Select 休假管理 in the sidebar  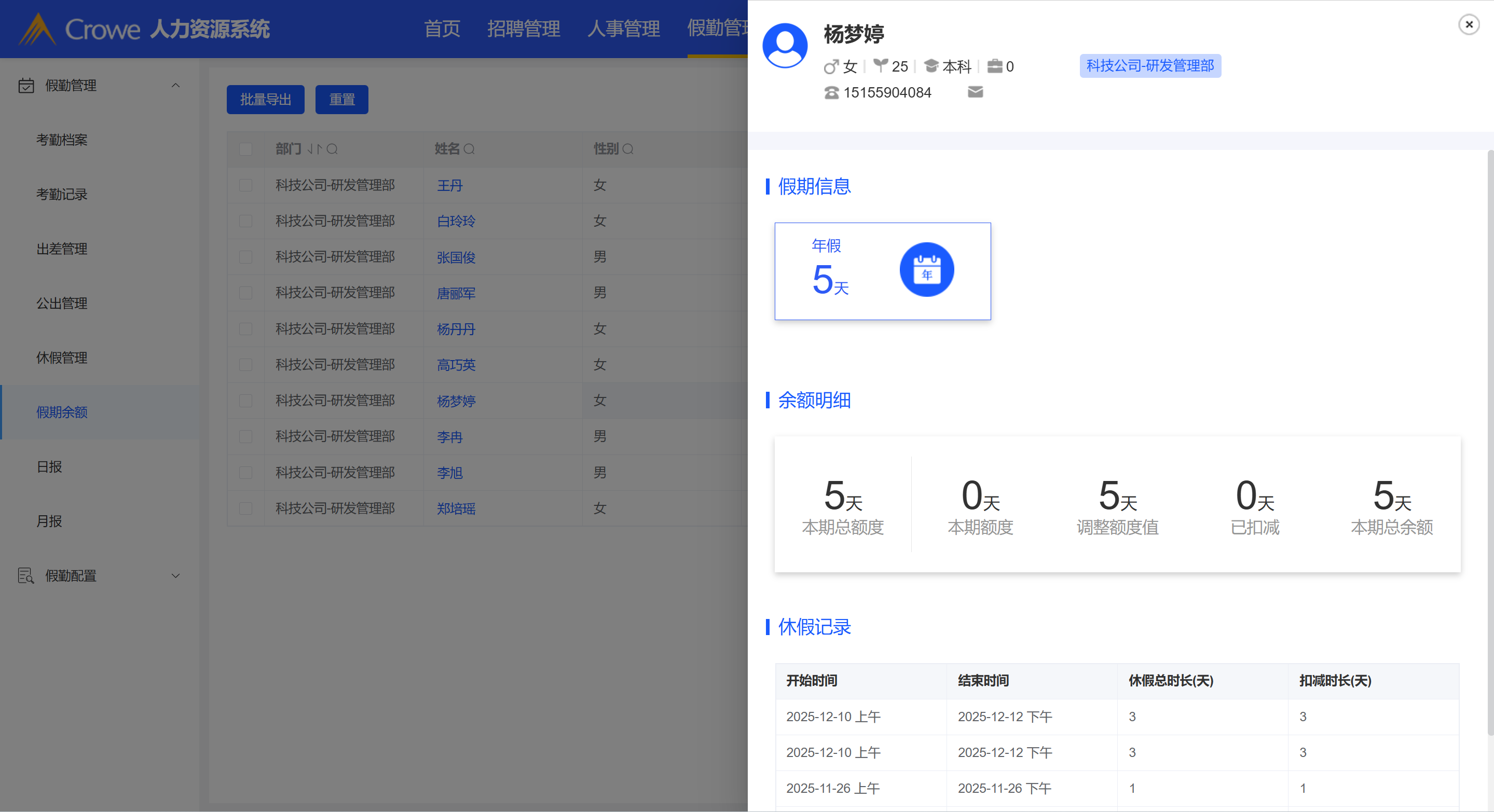point(62,358)
